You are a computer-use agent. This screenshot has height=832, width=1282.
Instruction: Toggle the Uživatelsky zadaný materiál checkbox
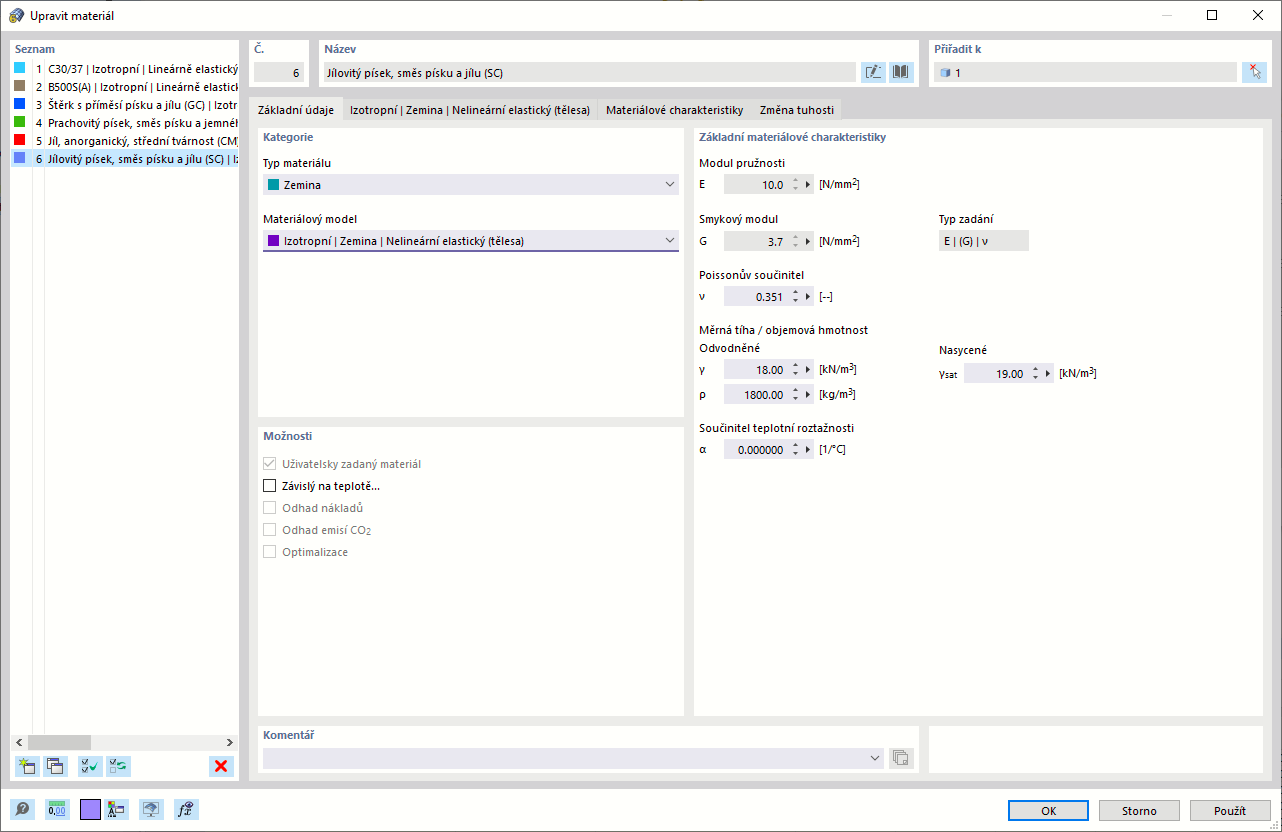click(269, 464)
